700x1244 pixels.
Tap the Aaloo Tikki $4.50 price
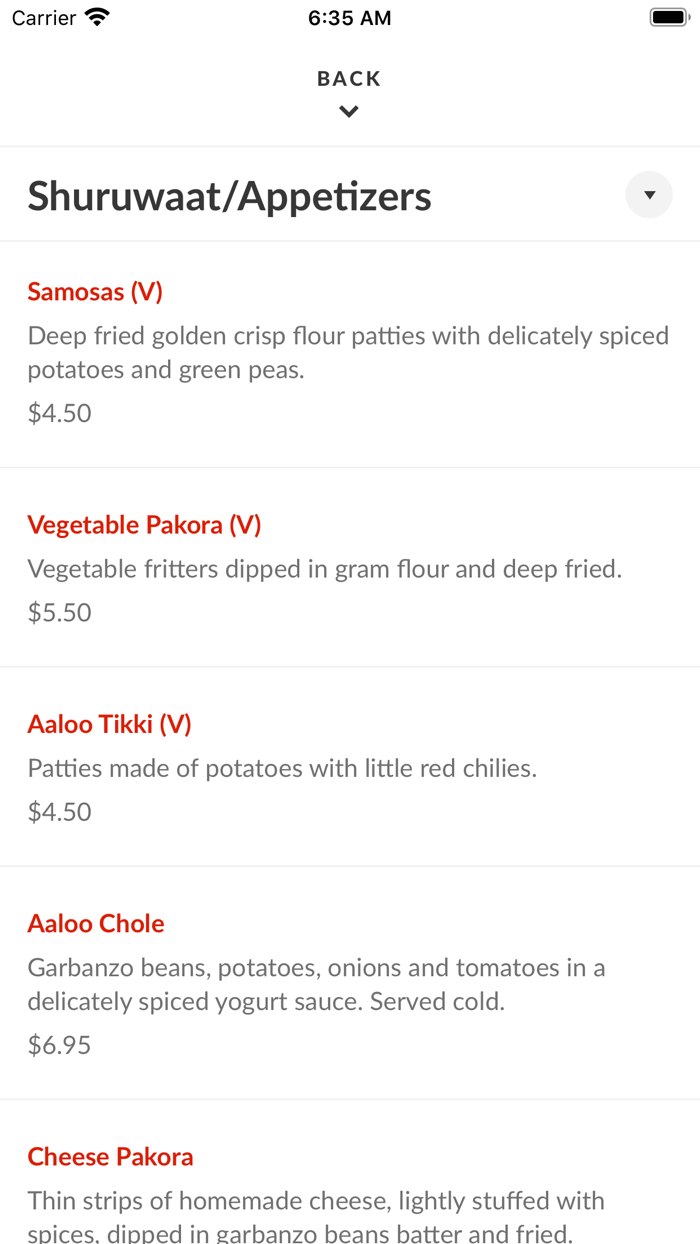[60, 811]
